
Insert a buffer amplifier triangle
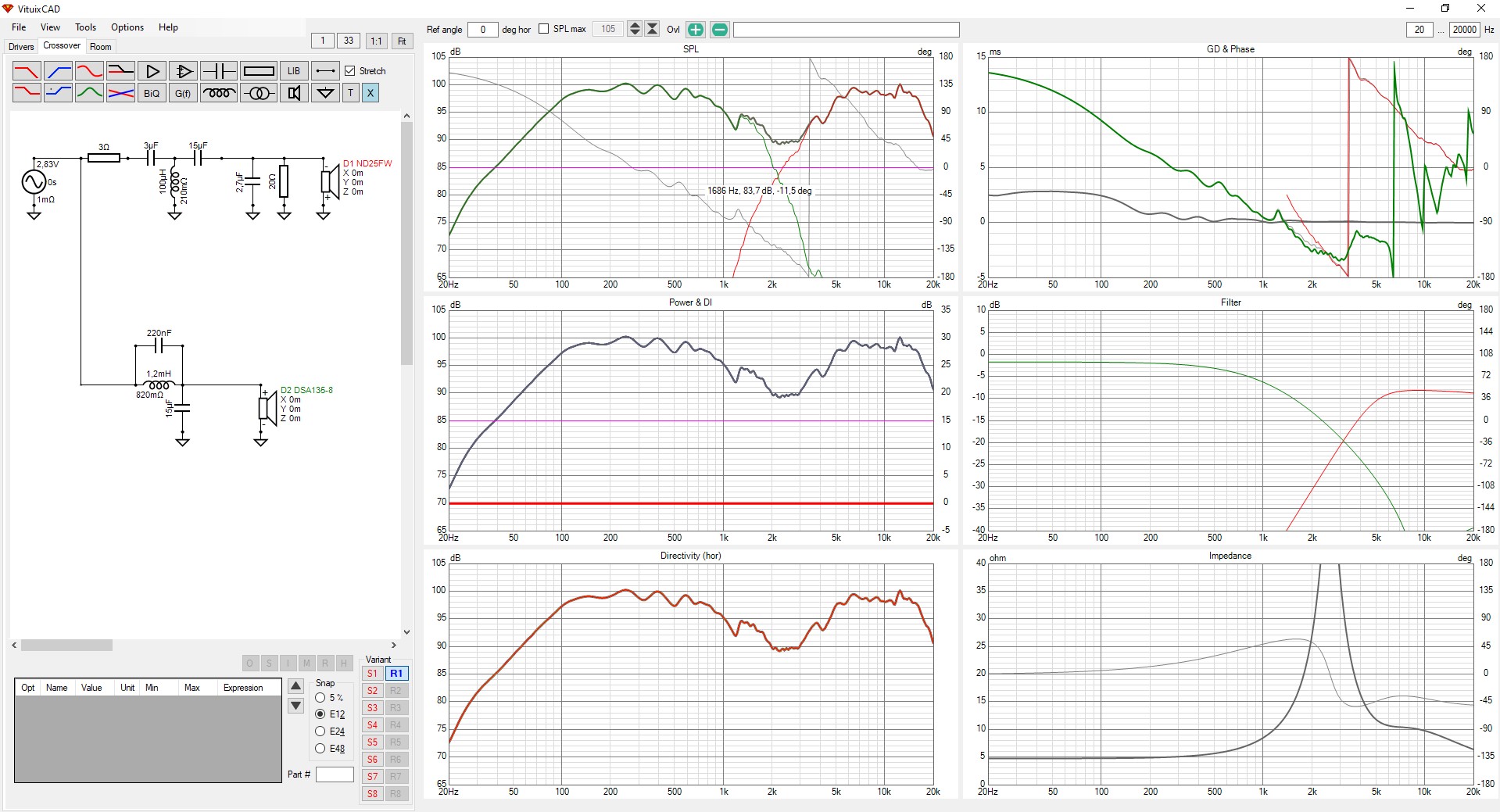click(152, 71)
